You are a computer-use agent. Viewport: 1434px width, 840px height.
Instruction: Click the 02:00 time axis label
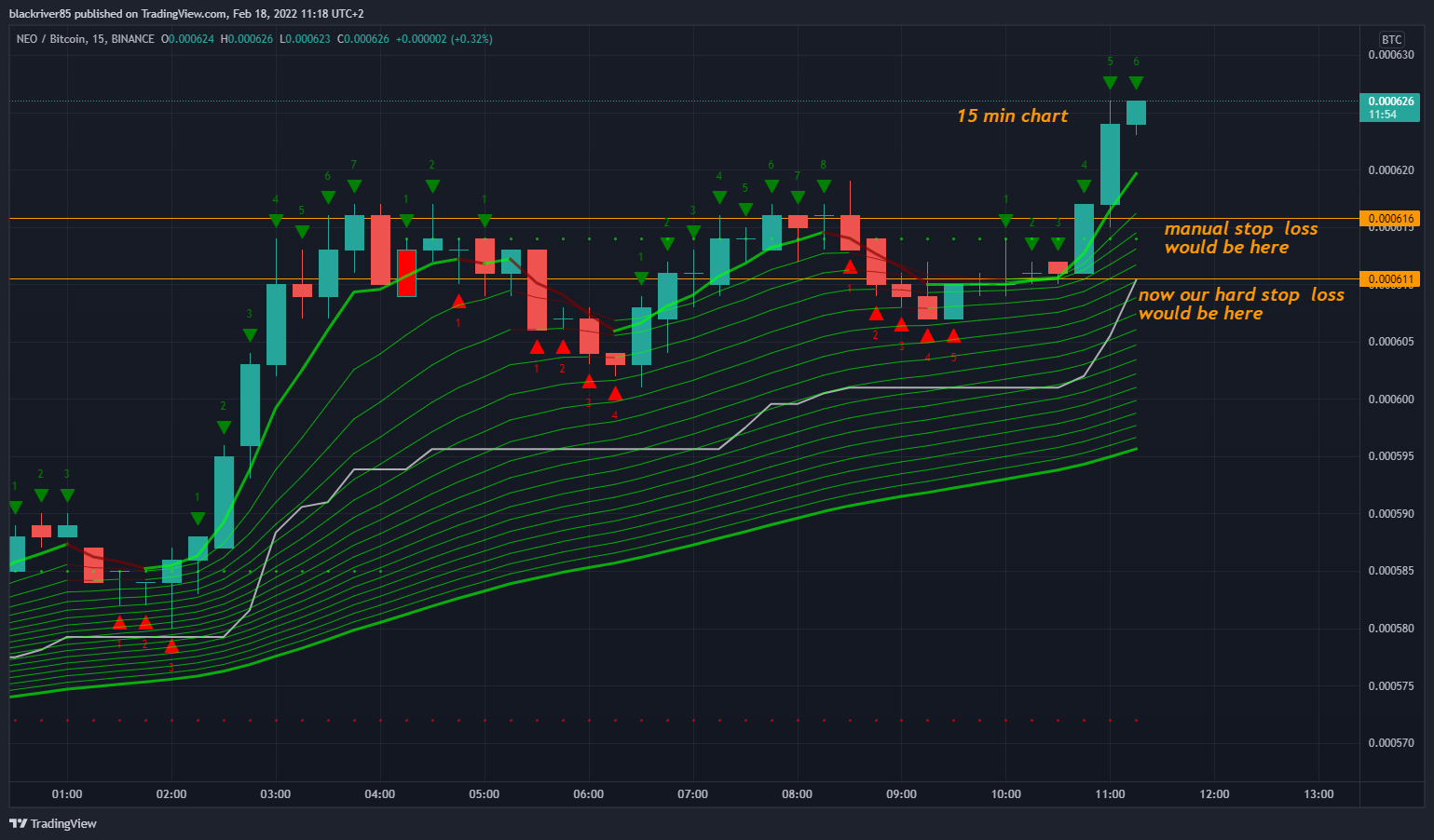coord(171,794)
